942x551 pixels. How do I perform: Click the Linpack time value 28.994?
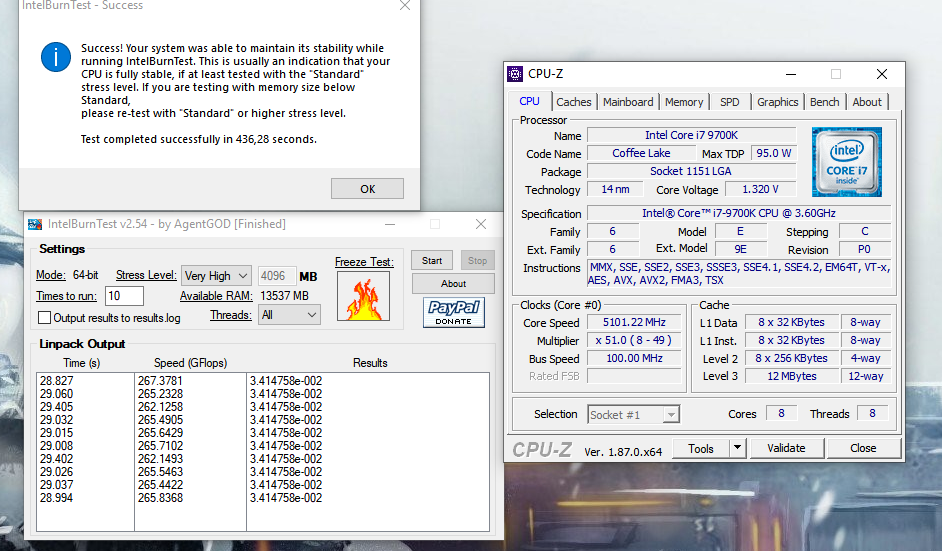click(x=56, y=498)
